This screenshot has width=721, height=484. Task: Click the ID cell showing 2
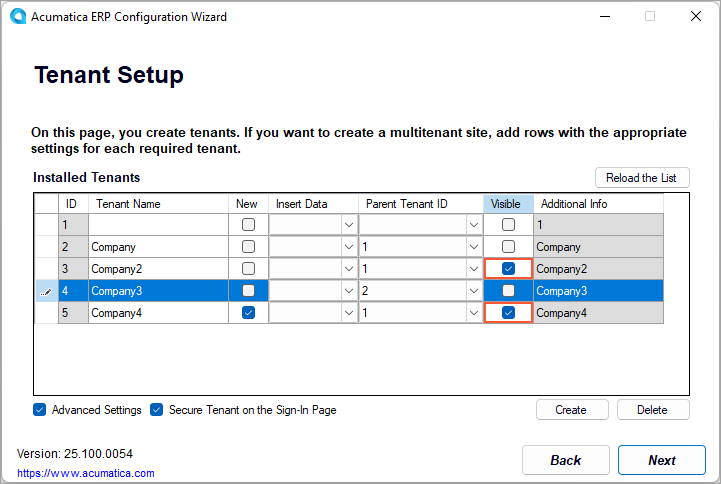coord(73,247)
